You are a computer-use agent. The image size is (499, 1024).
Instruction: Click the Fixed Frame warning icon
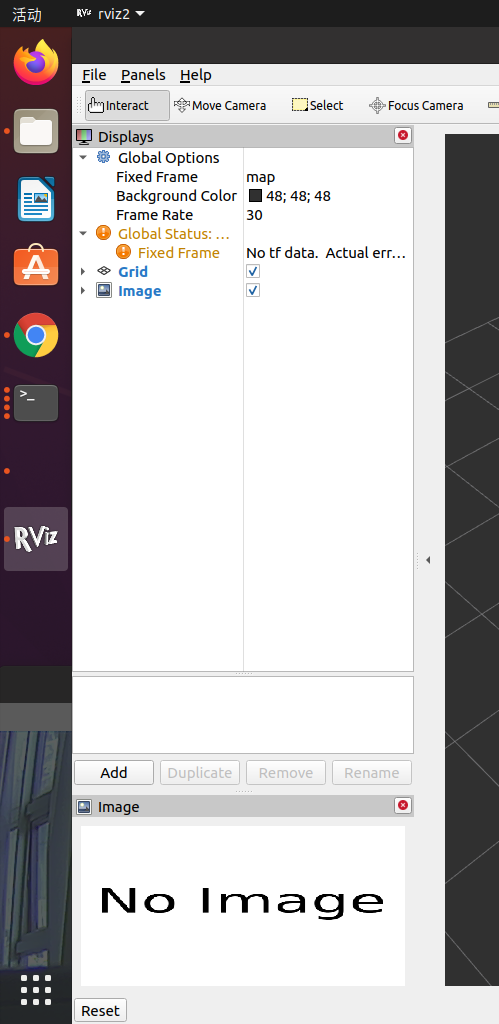(x=123, y=252)
